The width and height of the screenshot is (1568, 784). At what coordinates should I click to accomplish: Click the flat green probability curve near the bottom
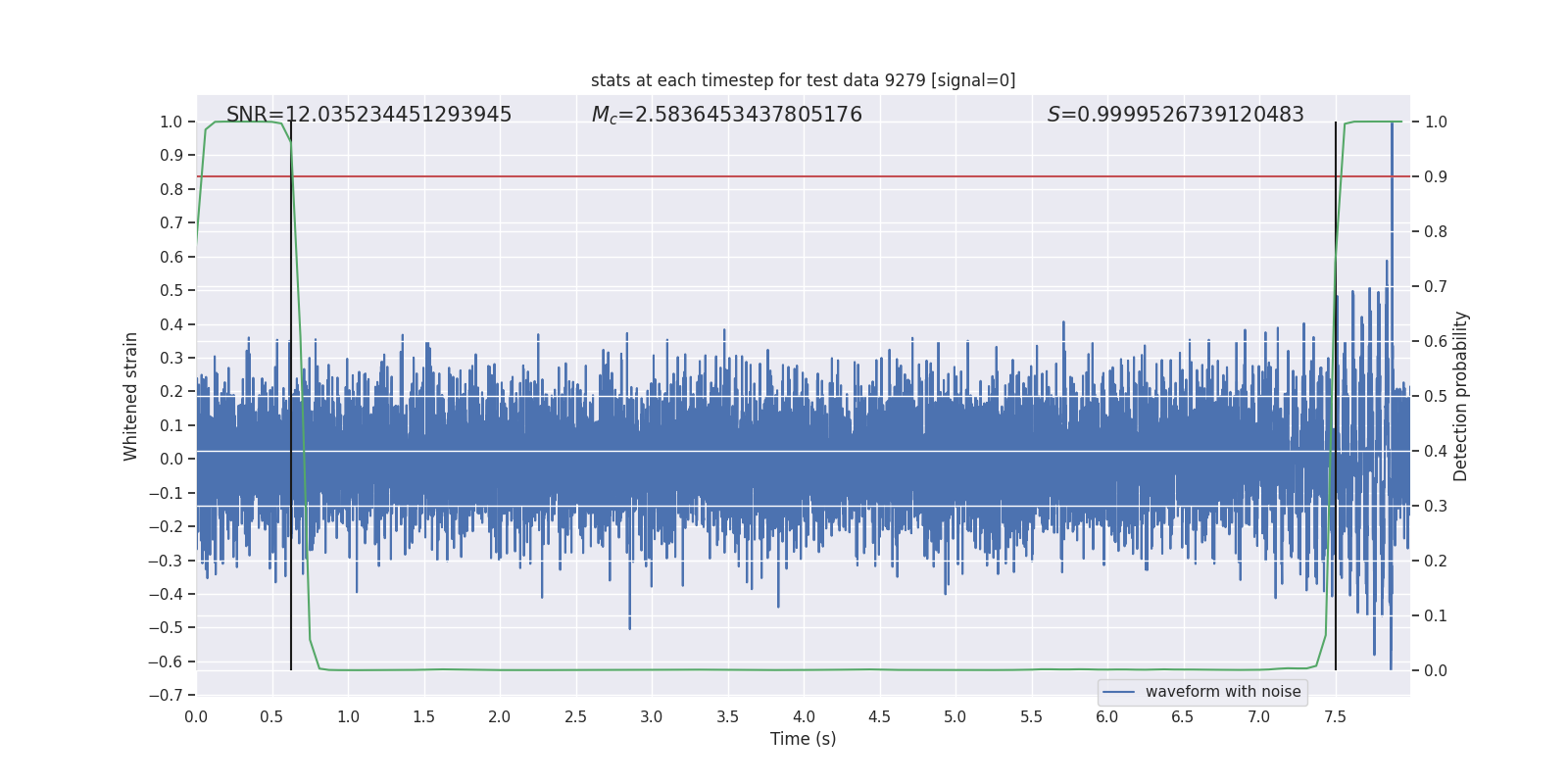784,669
